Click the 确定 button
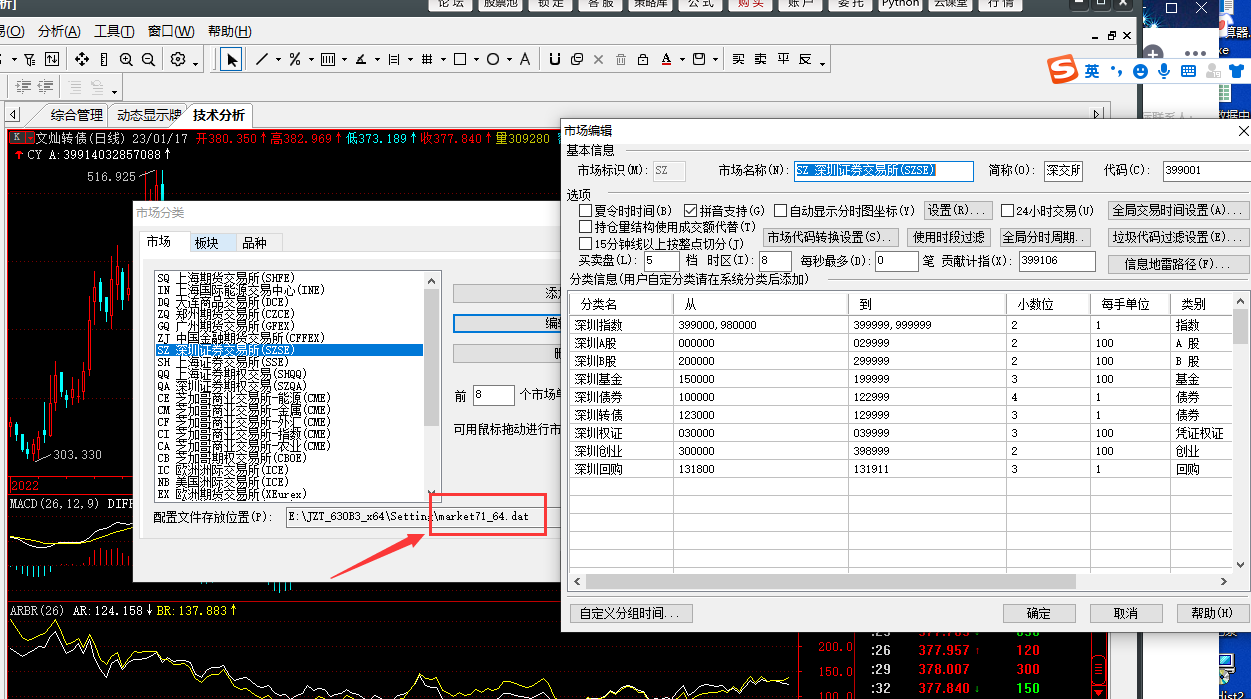 [x=1039, y=613]
